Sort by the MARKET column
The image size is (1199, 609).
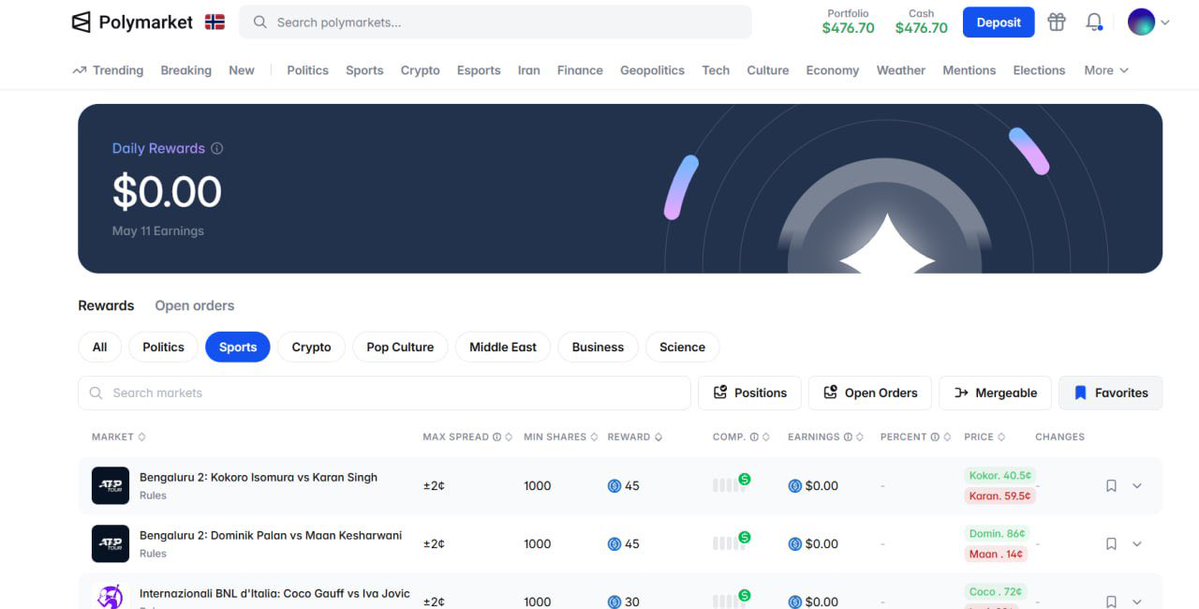point(119,437)
